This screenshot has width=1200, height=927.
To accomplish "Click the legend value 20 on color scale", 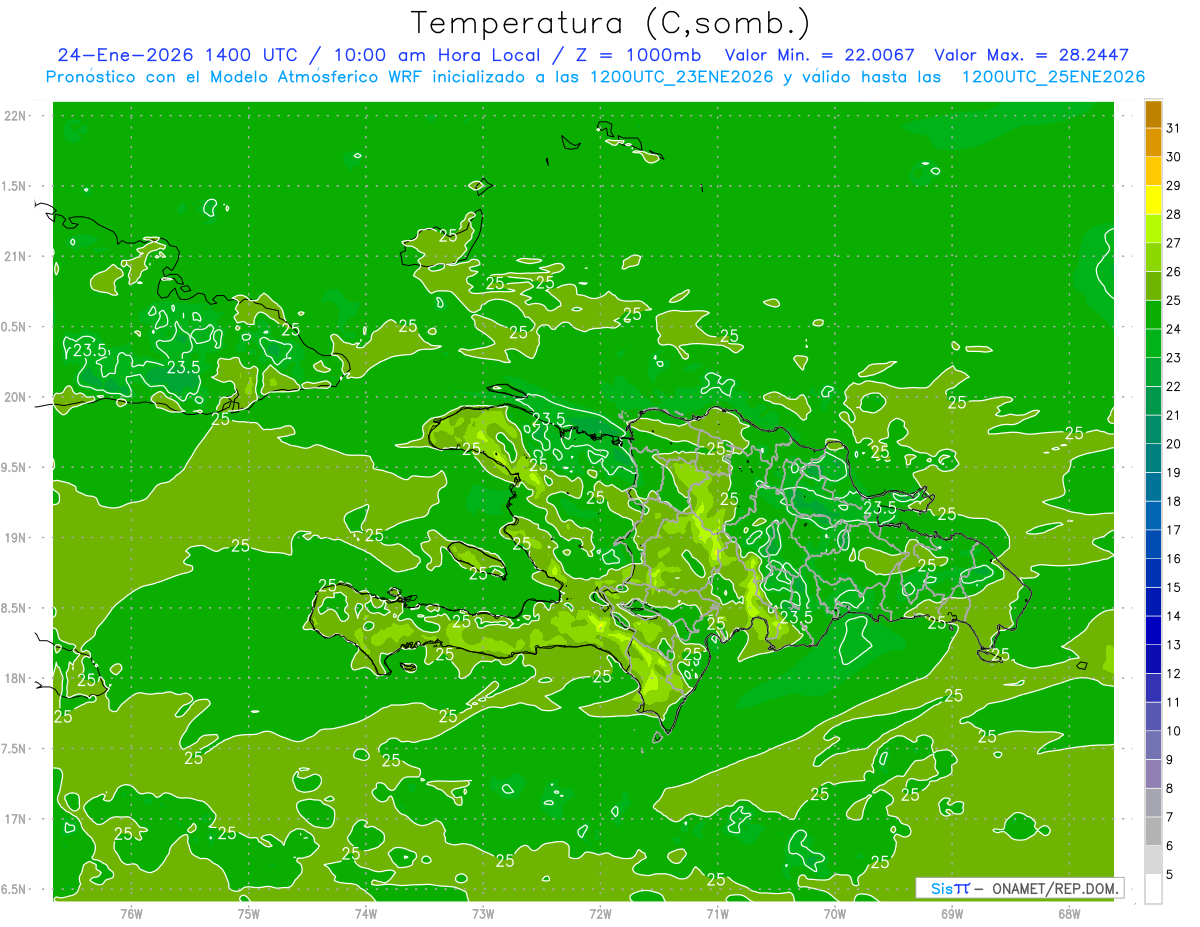I will tap(1173, 444).
